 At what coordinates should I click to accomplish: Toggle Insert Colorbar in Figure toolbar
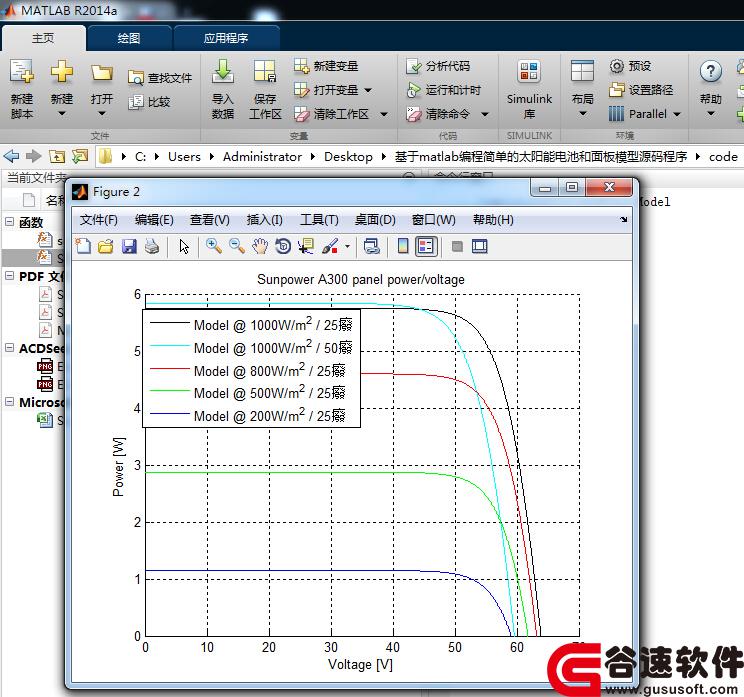(x=403, y=246)
